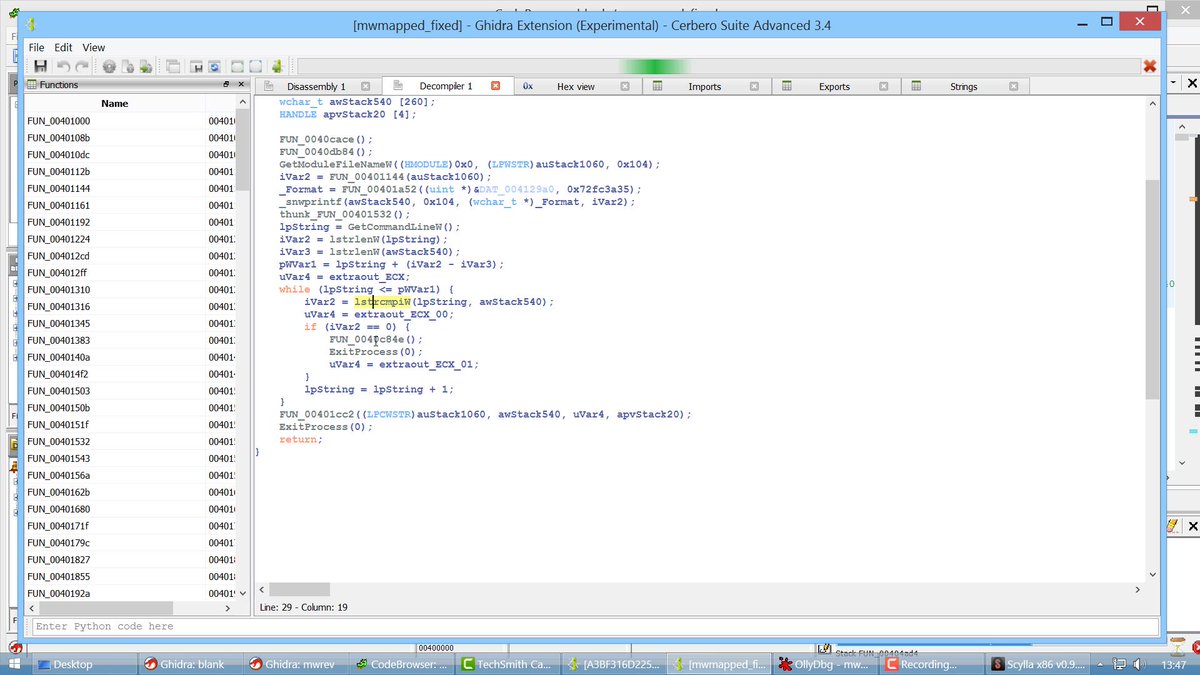Image resolution: width=1200 pixels, height=675 pixels.
Task: Switch to the Disassembly 1 tab
Action: pyautogui.click(x=316, y=86)
